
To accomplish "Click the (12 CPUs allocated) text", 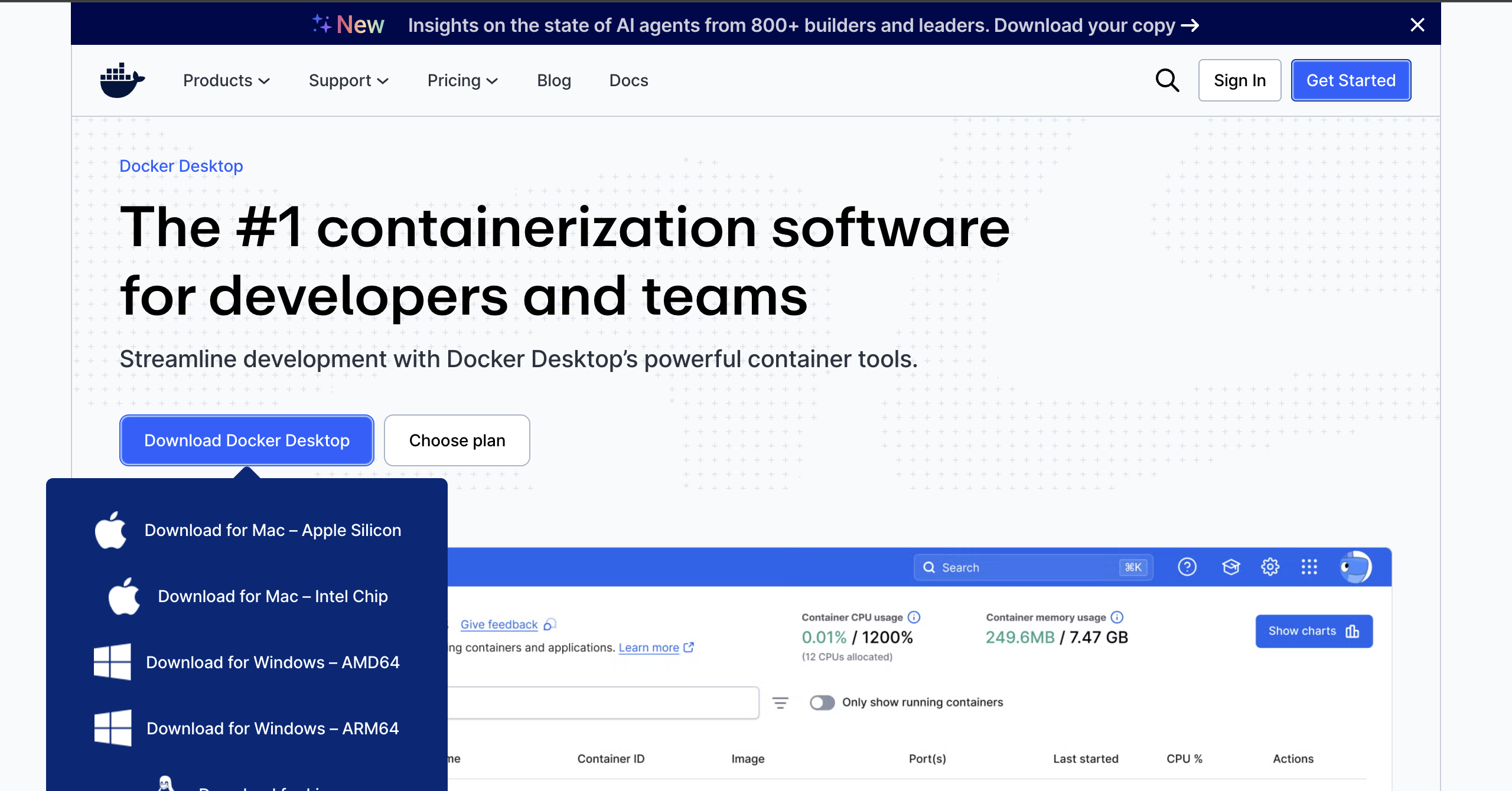I will 847,657.
